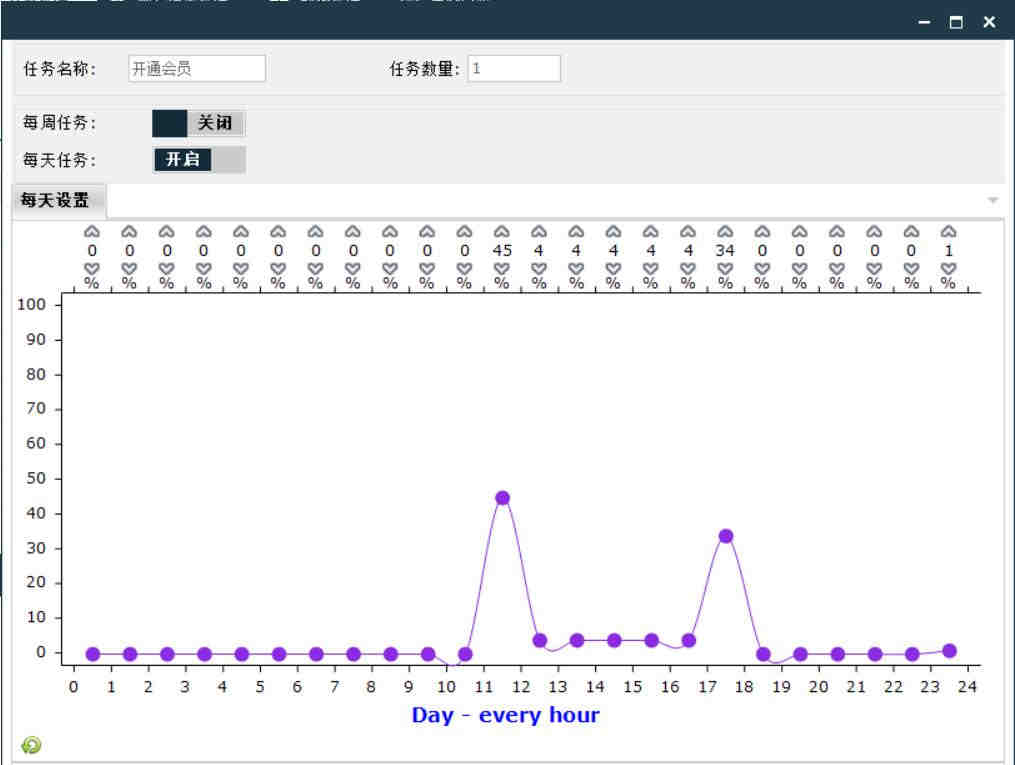
Task: Decrease percentage for the hour 2-3 slot
Action: tap(166, 268)
